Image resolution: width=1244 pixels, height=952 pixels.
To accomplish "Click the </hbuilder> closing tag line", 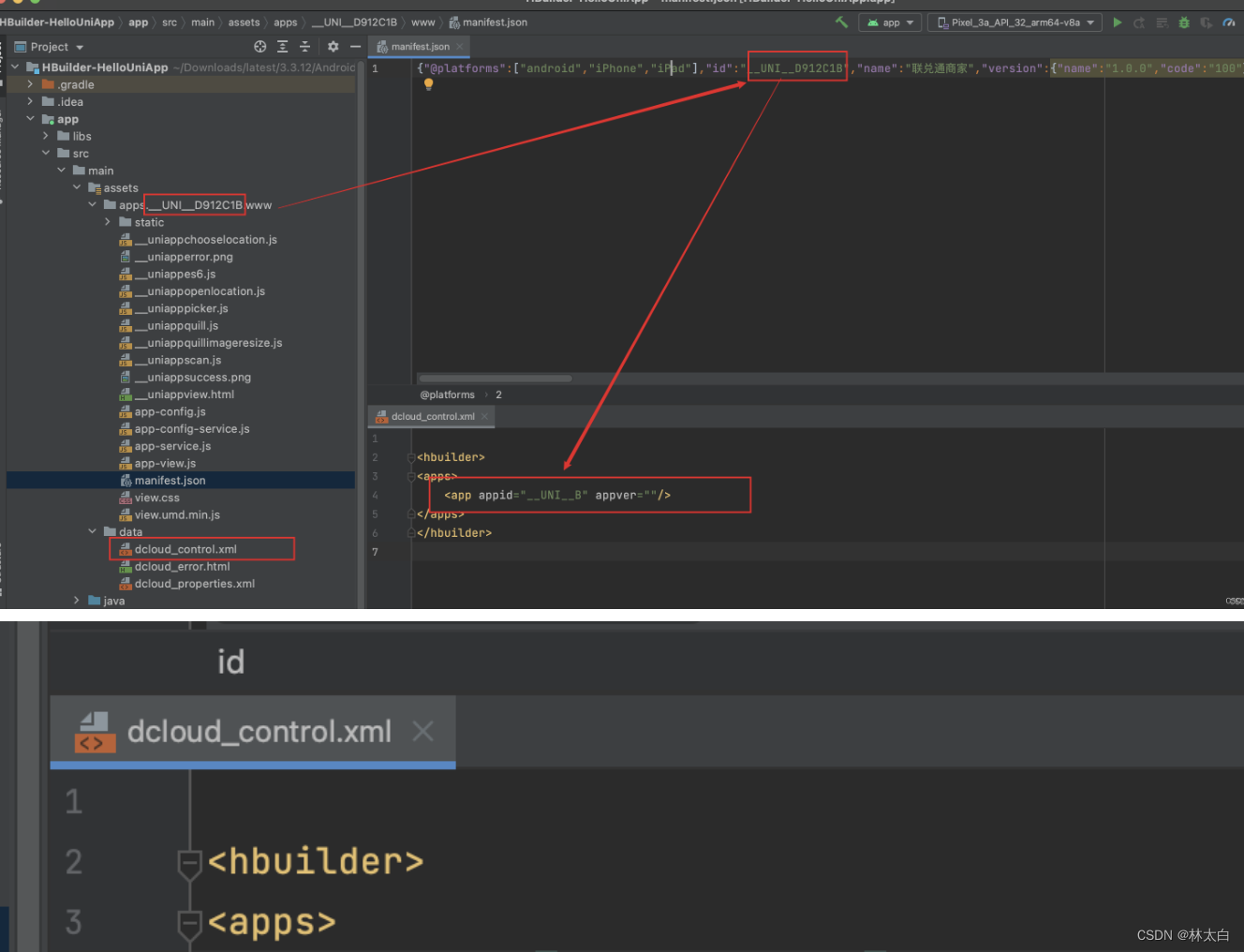I will 454,532.
